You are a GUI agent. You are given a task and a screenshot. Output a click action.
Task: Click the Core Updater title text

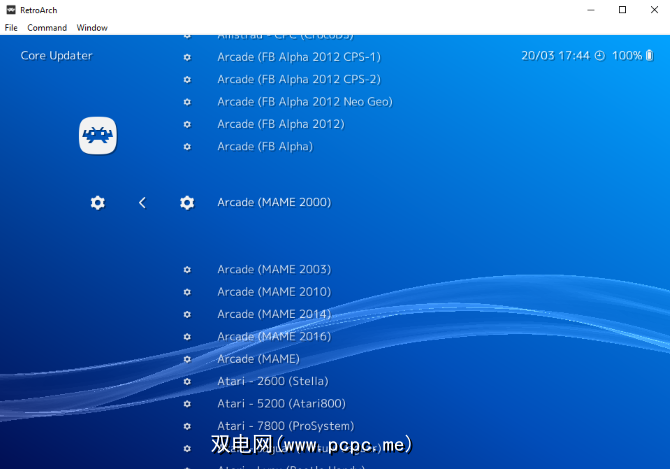[56, 56]
